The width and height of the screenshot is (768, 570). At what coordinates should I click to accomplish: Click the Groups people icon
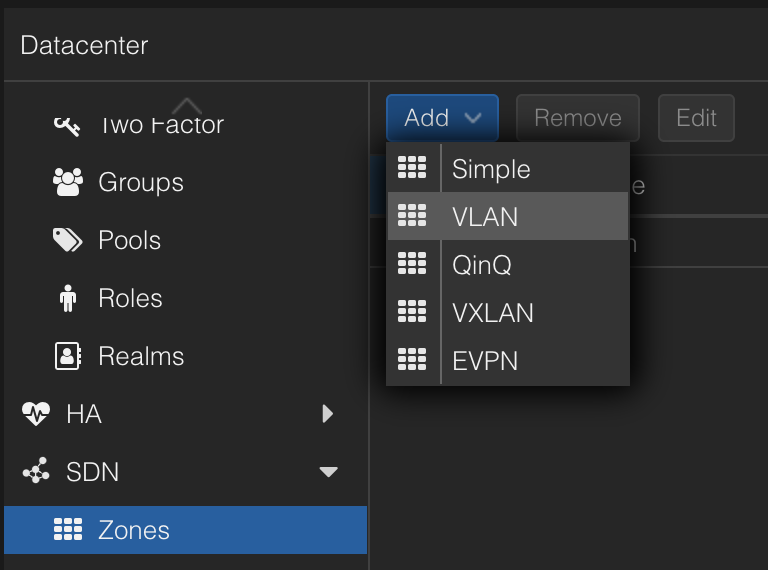point(68,182)
